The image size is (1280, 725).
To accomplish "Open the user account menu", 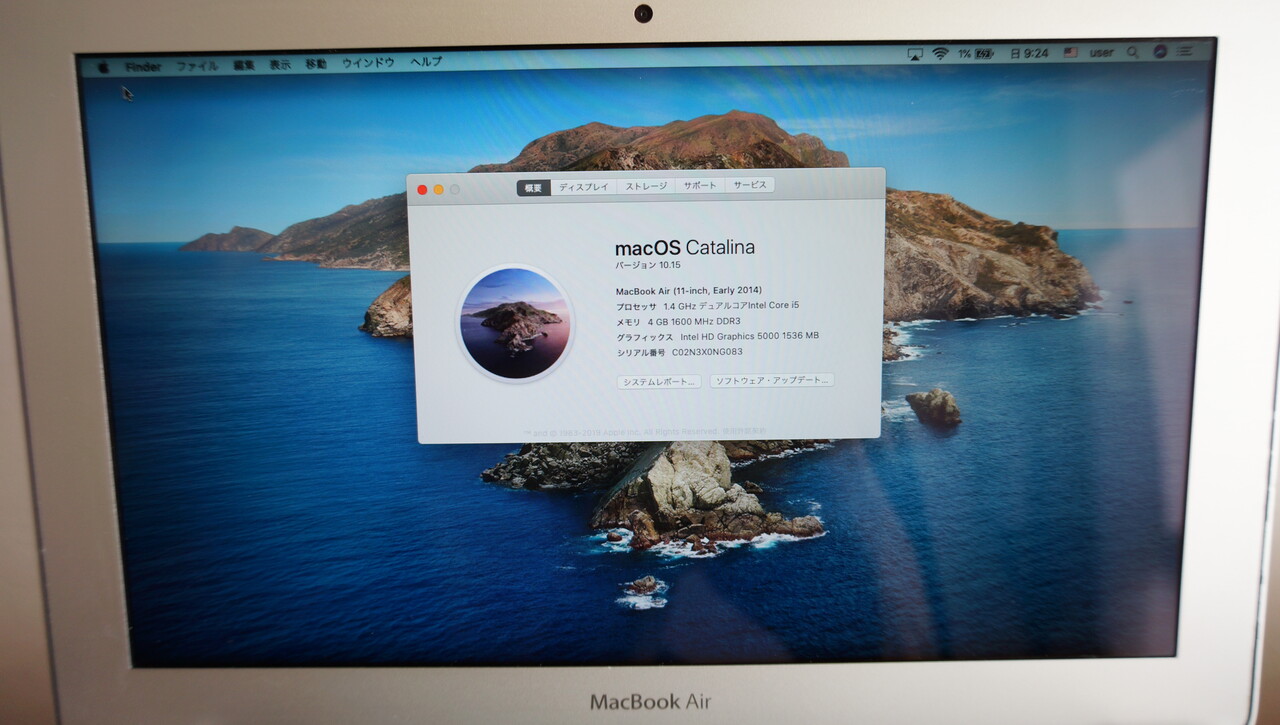I will [x=1101, y=53].
